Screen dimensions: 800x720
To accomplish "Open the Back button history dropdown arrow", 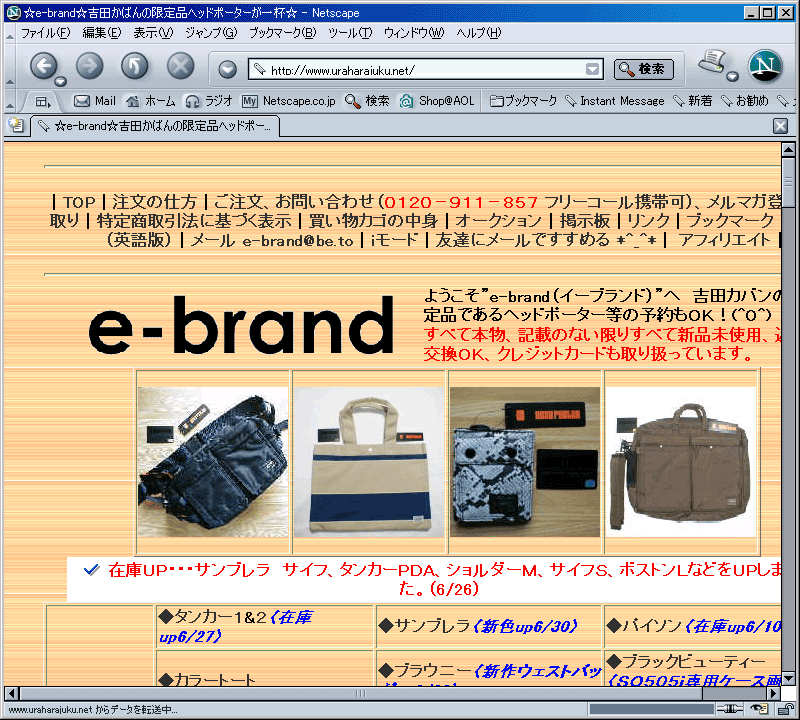I will coord(61,81).
